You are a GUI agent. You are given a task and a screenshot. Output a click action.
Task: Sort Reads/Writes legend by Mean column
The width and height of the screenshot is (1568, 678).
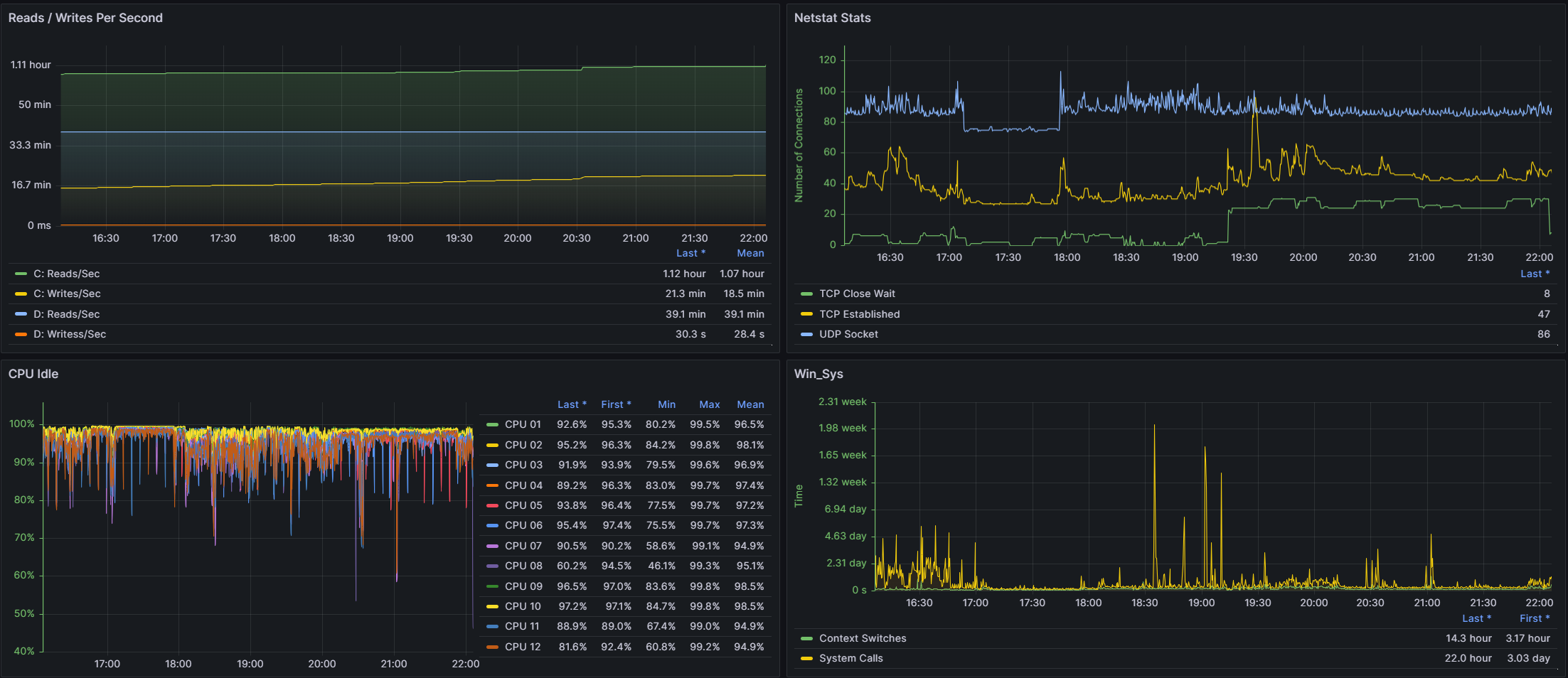point(750,253)
